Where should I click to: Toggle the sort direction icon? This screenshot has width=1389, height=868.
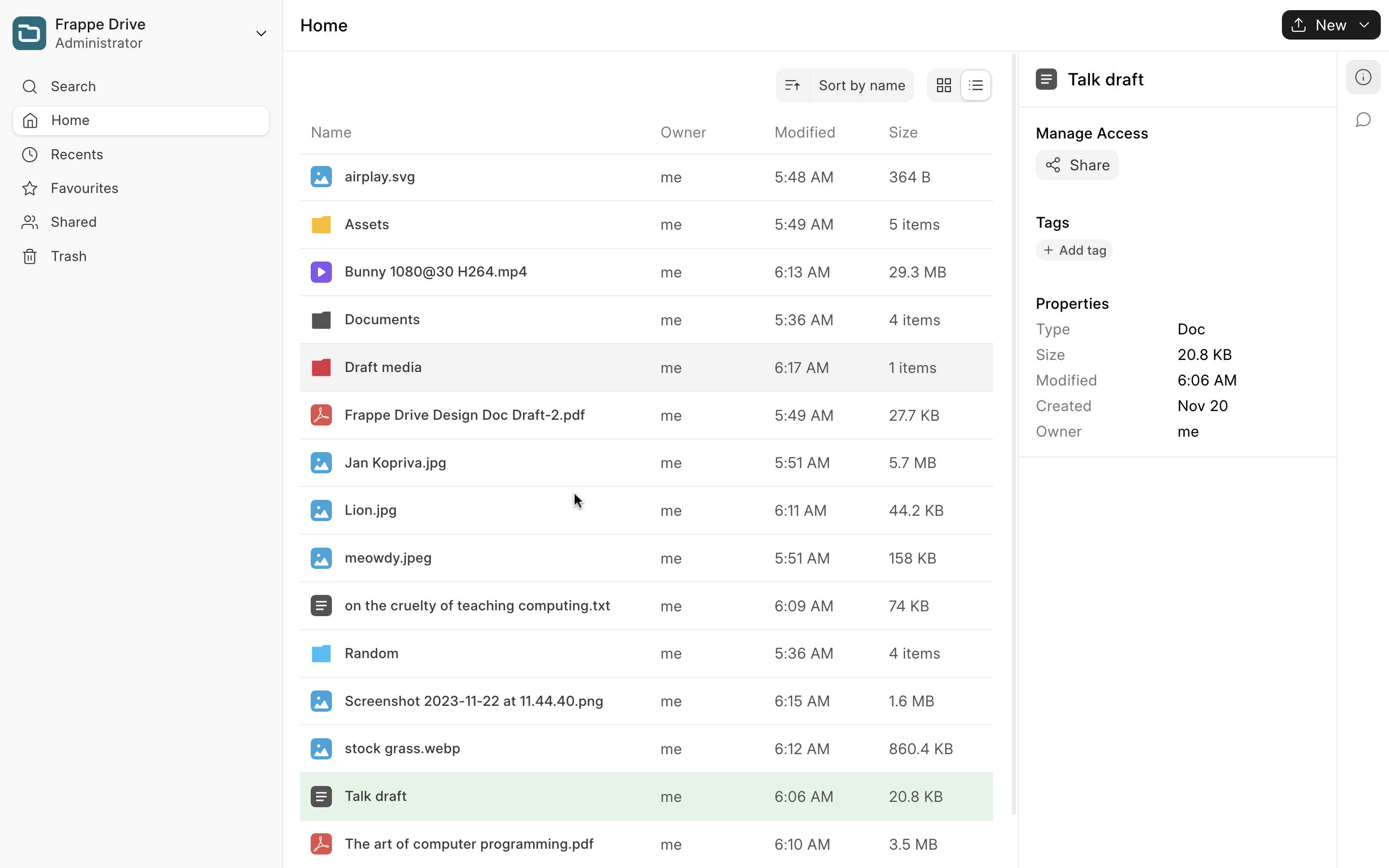(x=792, y=85)
